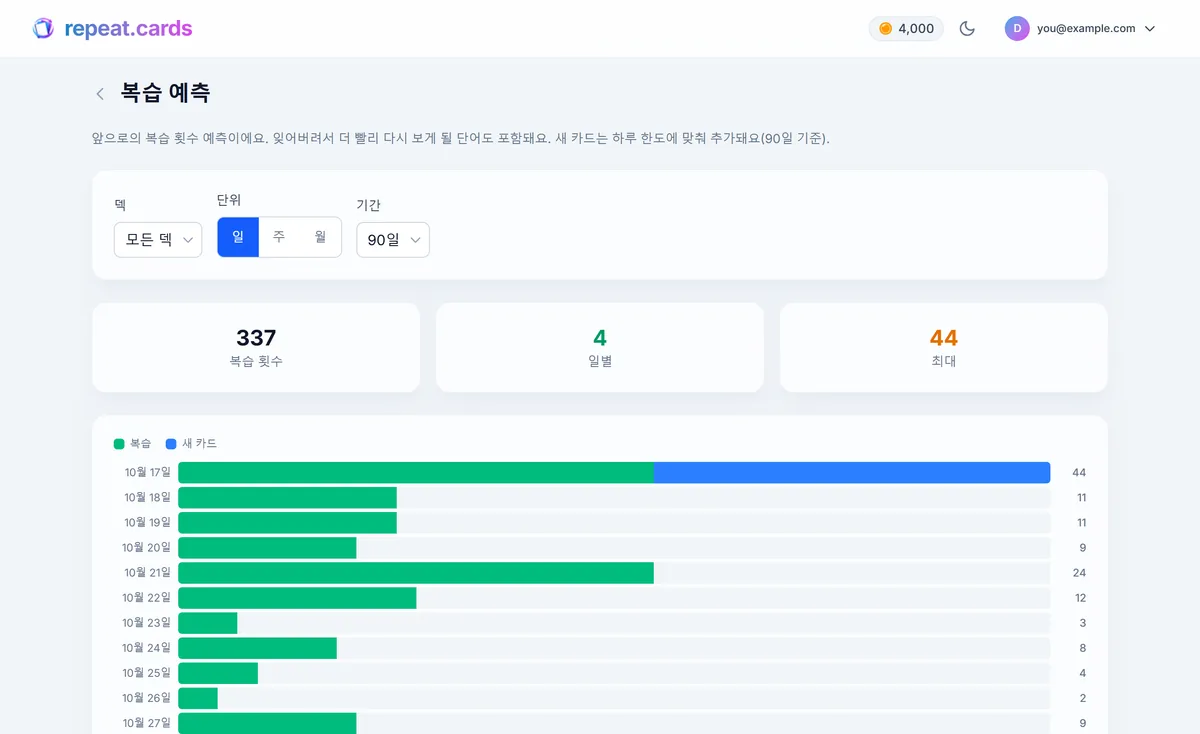Click the 10월 20일 date label

pos(147,548)
